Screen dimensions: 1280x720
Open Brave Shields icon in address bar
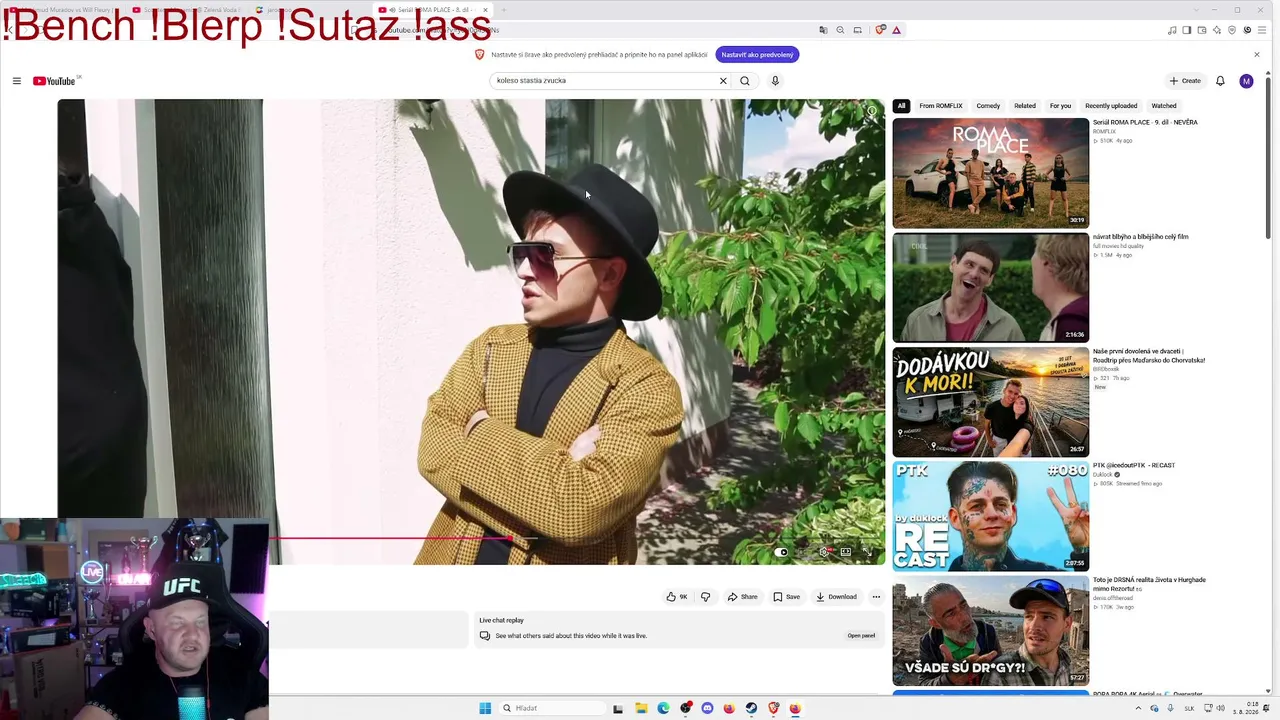pyautogui.click(x=880, y=30)
